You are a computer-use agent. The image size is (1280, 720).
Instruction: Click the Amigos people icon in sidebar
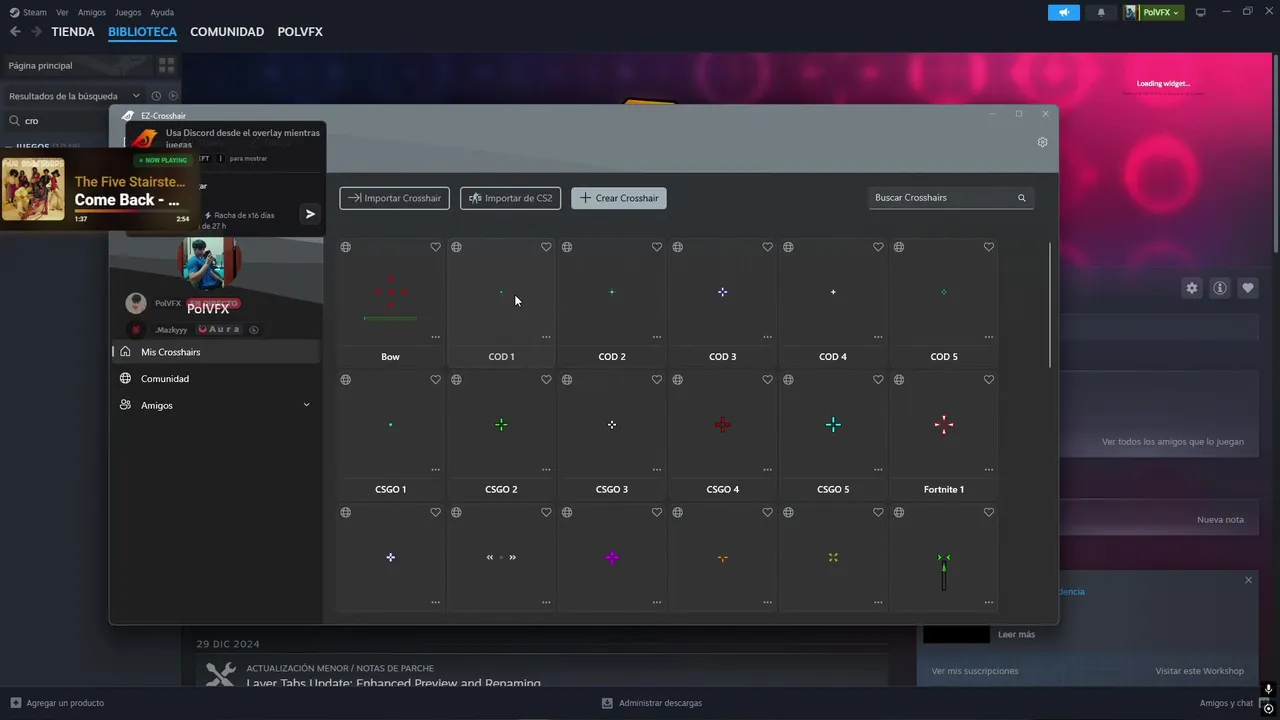pyautogui.click(x=125, y=405)
